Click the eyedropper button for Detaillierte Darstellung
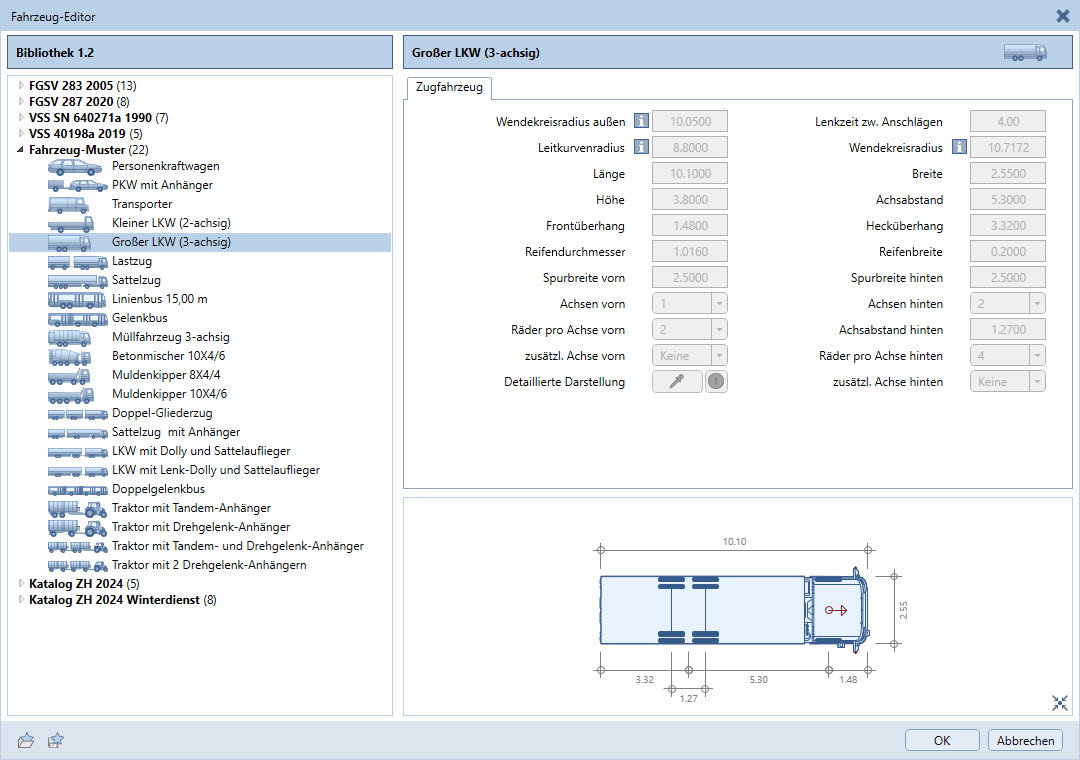The image size is (1080, 760). [677, 382]
